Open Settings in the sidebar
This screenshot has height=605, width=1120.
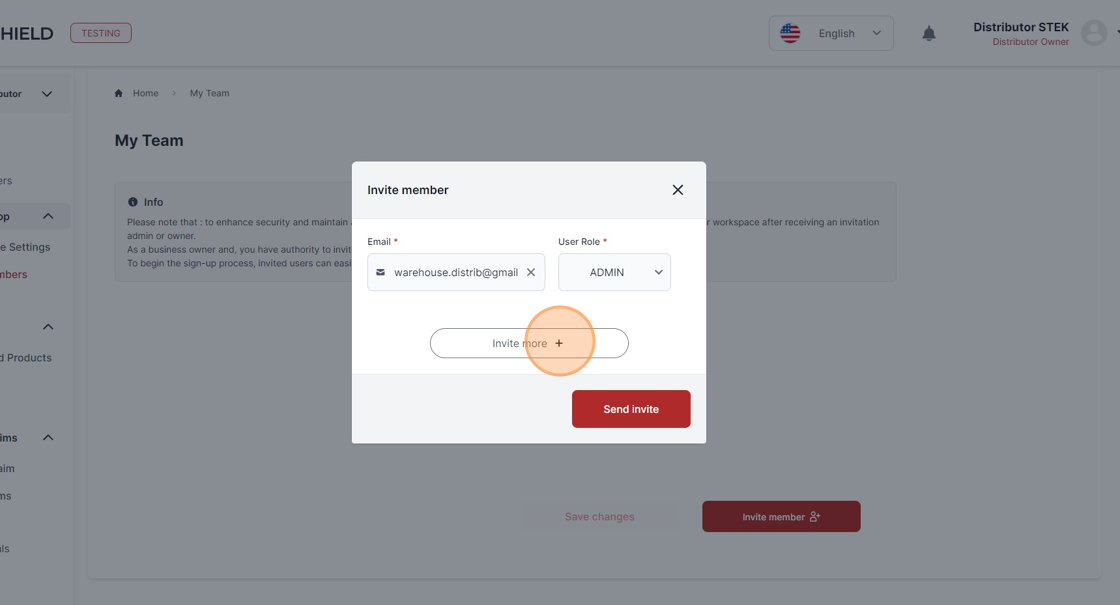[x=25, y=247]
